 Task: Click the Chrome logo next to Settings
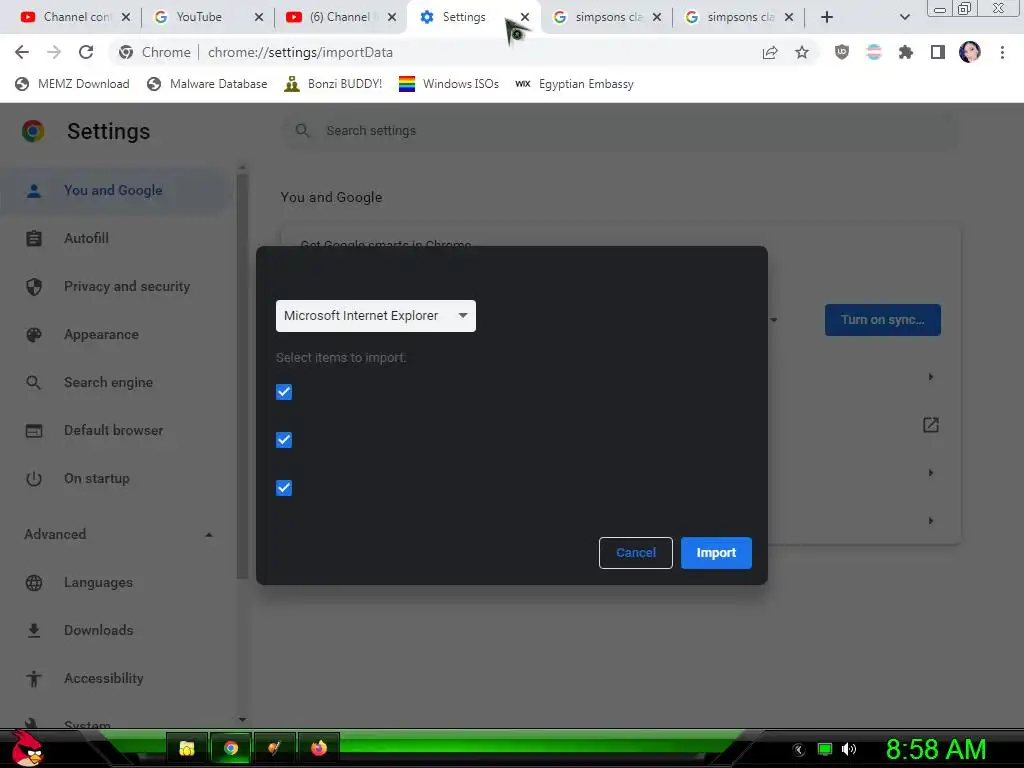click(33, 131)
